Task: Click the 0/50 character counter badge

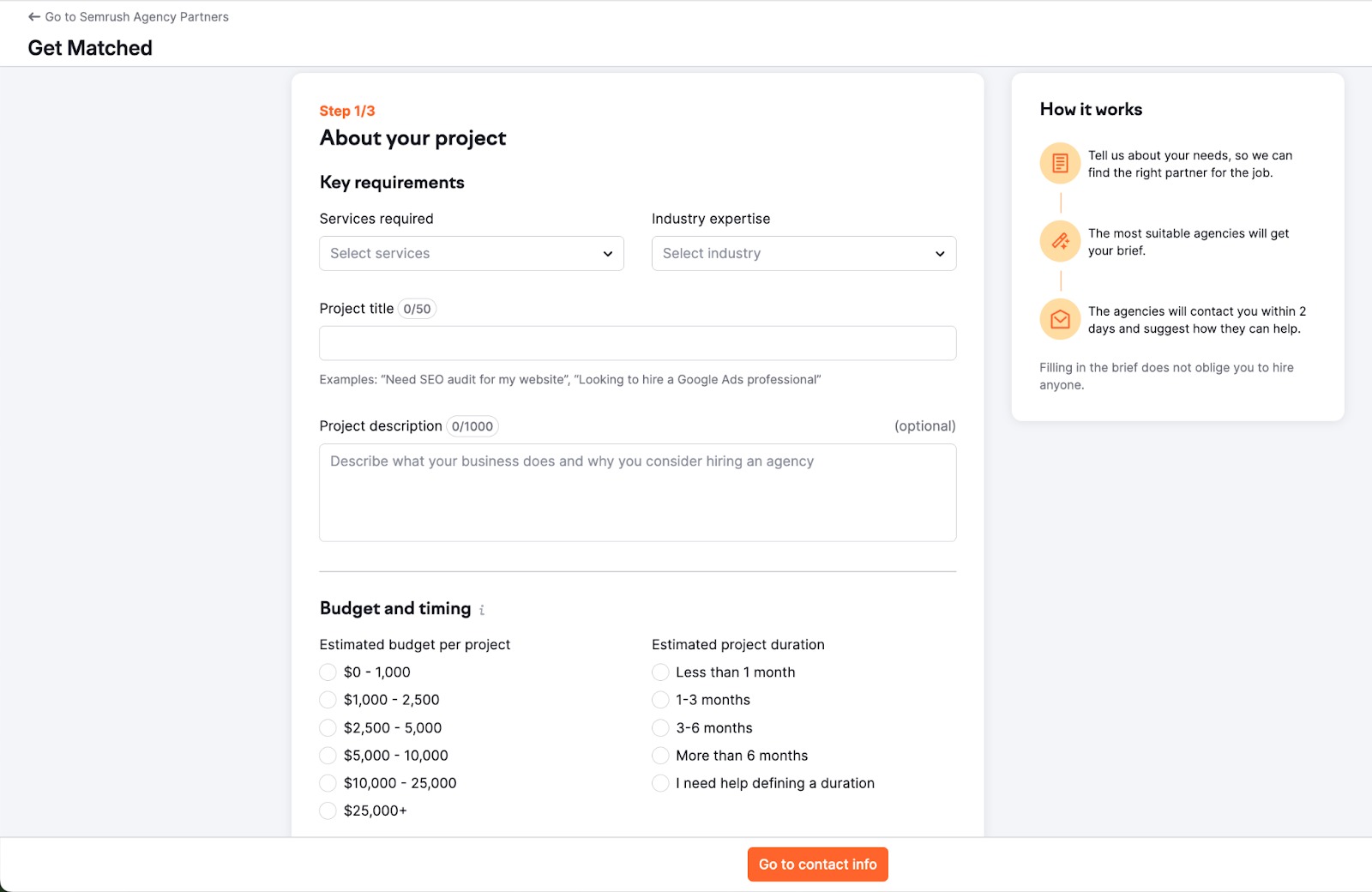Action: [x=417, y=308]
